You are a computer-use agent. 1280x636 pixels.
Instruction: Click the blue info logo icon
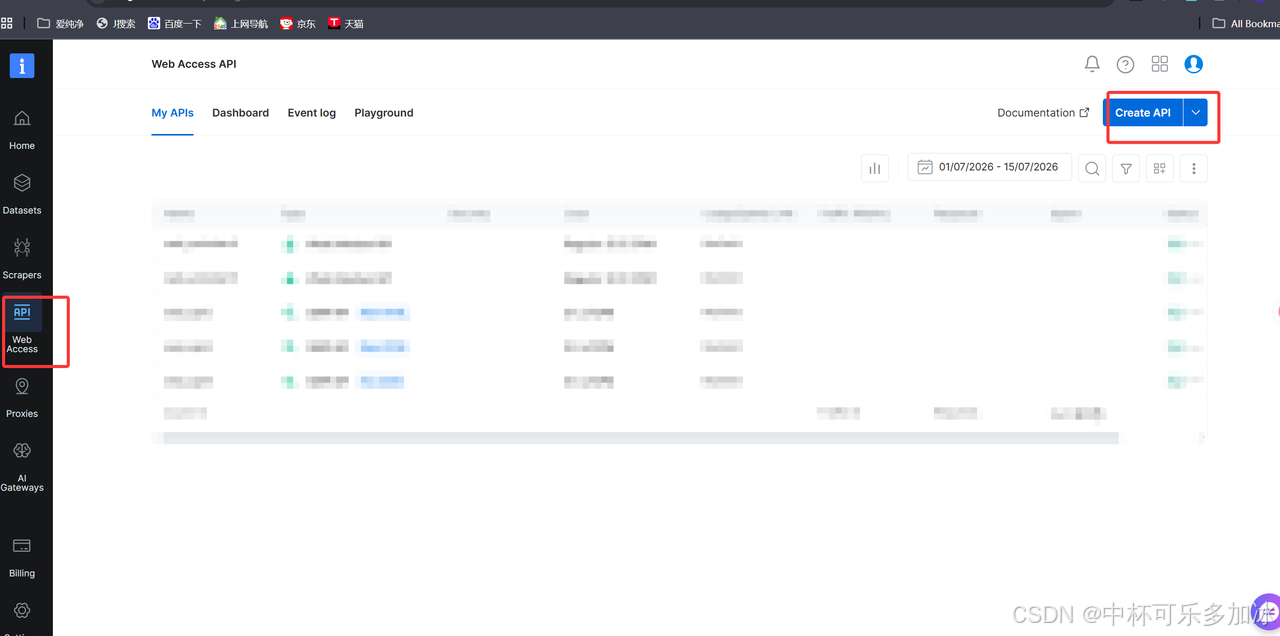coord(22,66)
